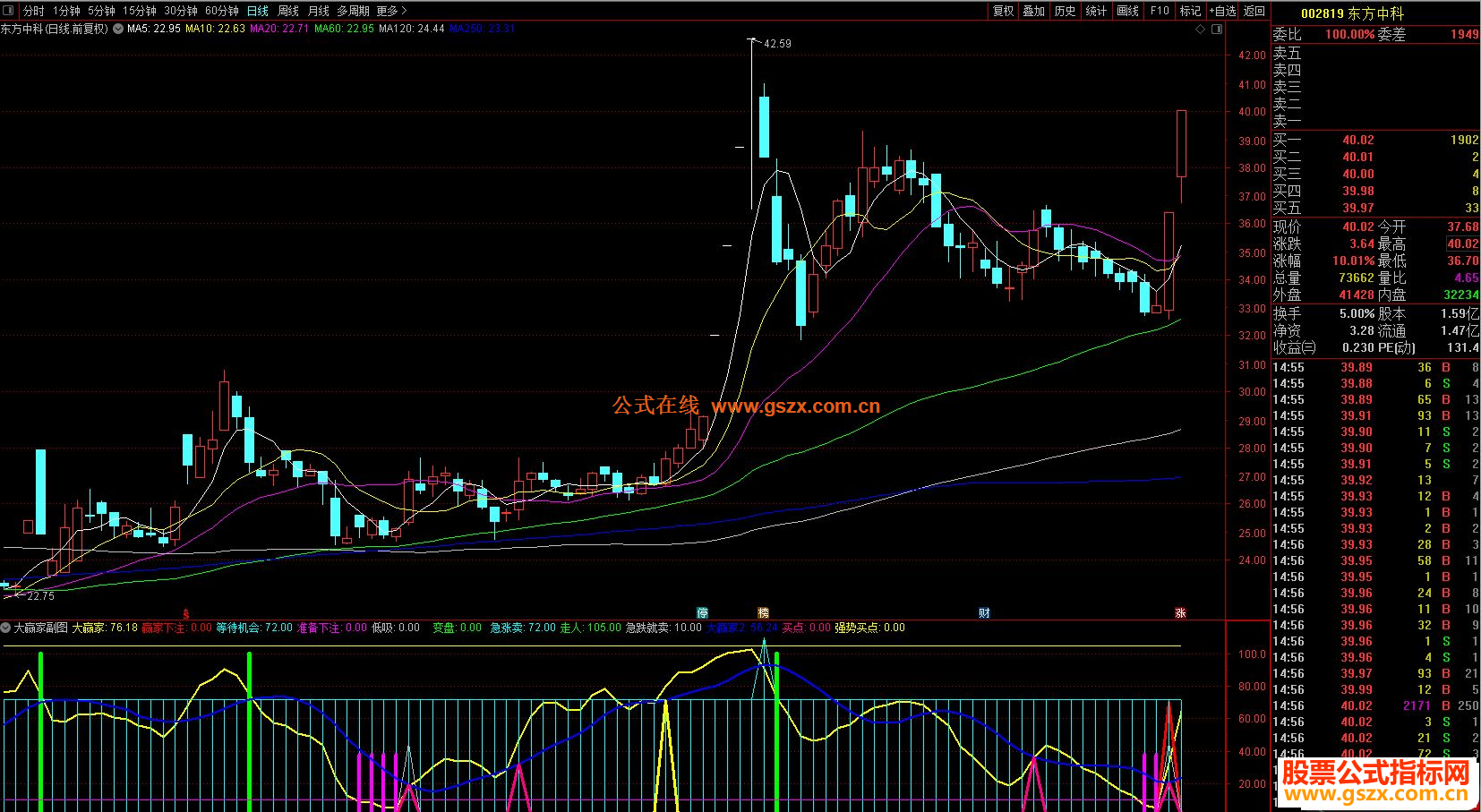
Task: Click the red $ marker on timeline
Action: click(186, 613)
